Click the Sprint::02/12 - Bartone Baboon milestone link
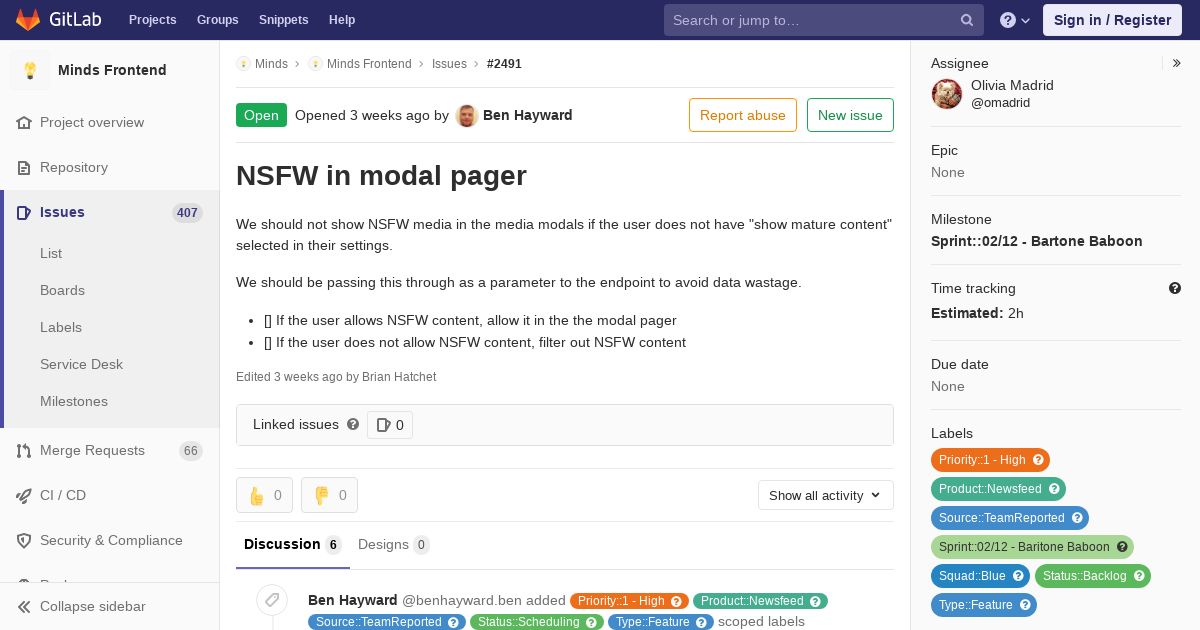Image resolution: width=1200 pixels, height=630 pixels. coord(1036,241)
